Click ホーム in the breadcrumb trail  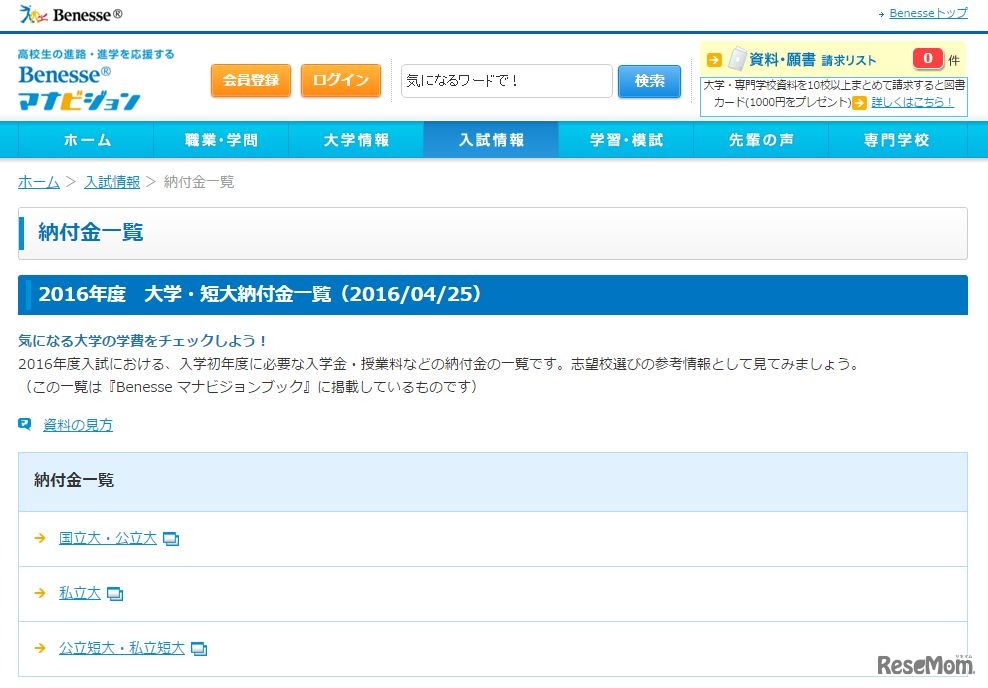(38, 182)
